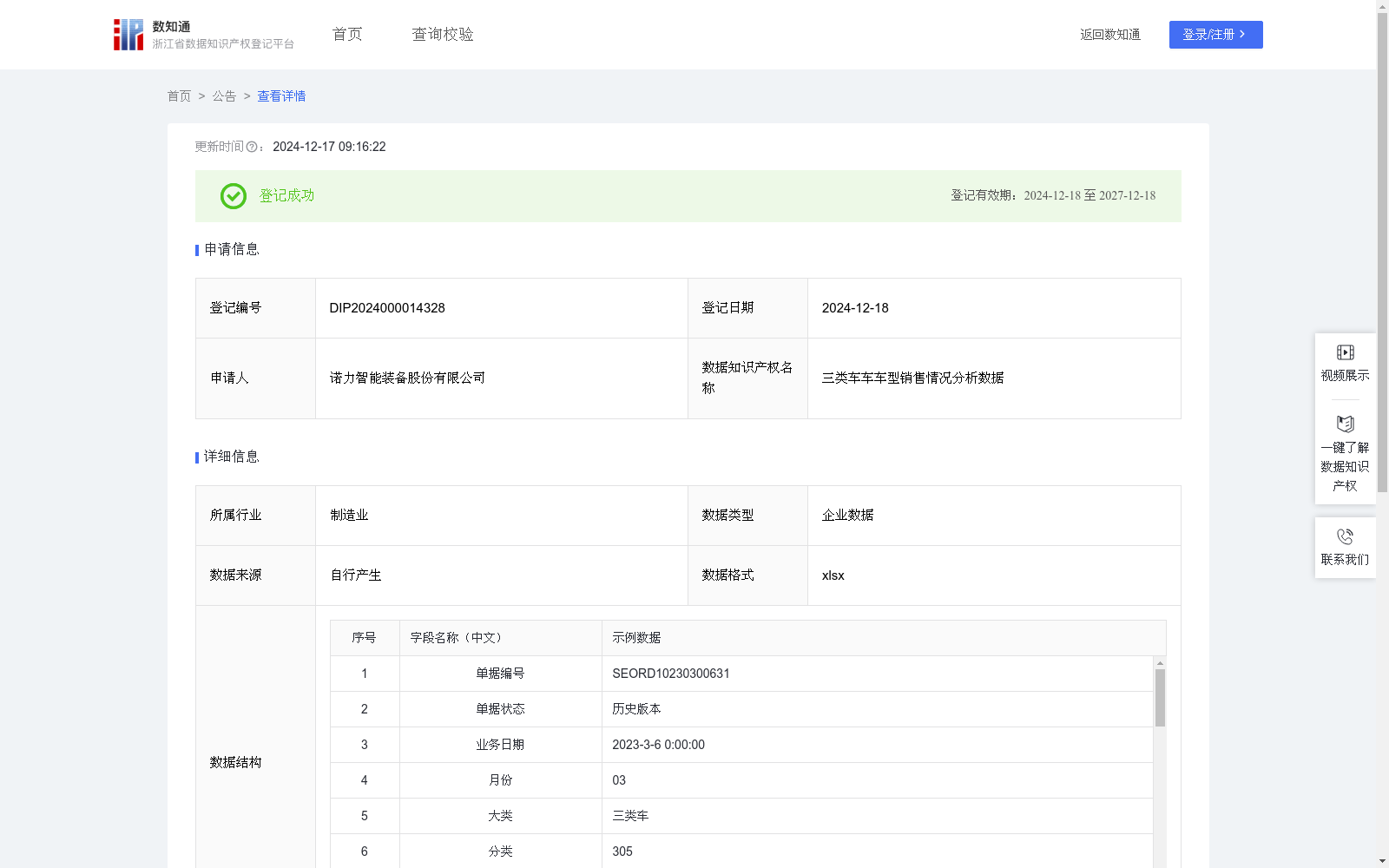This screenshot has height=868, width=1389.
Task: Open the 视频展示 video icon
Action: click(1345, 352)
